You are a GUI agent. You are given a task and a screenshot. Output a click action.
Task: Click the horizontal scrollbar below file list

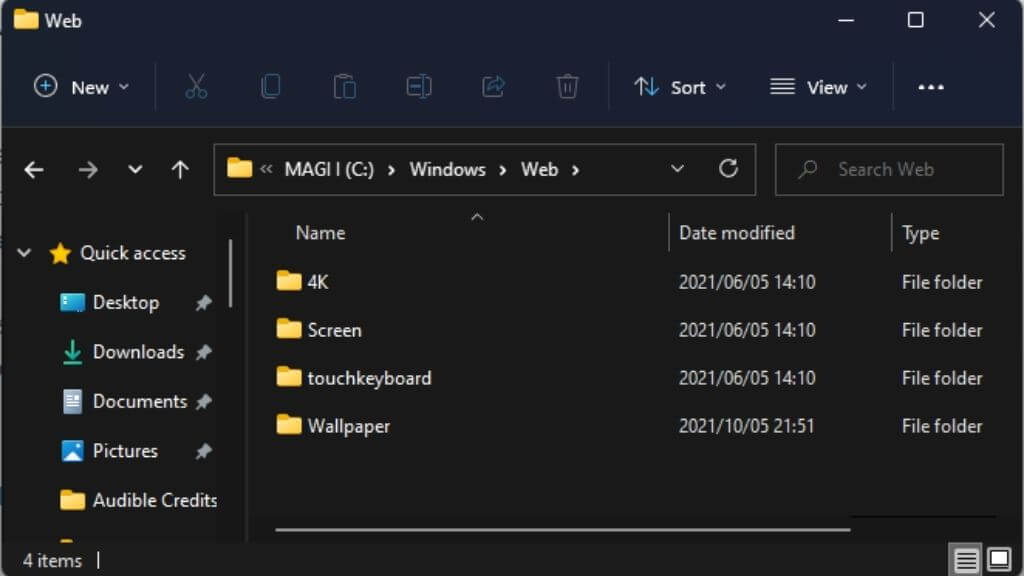click(562, 530)
